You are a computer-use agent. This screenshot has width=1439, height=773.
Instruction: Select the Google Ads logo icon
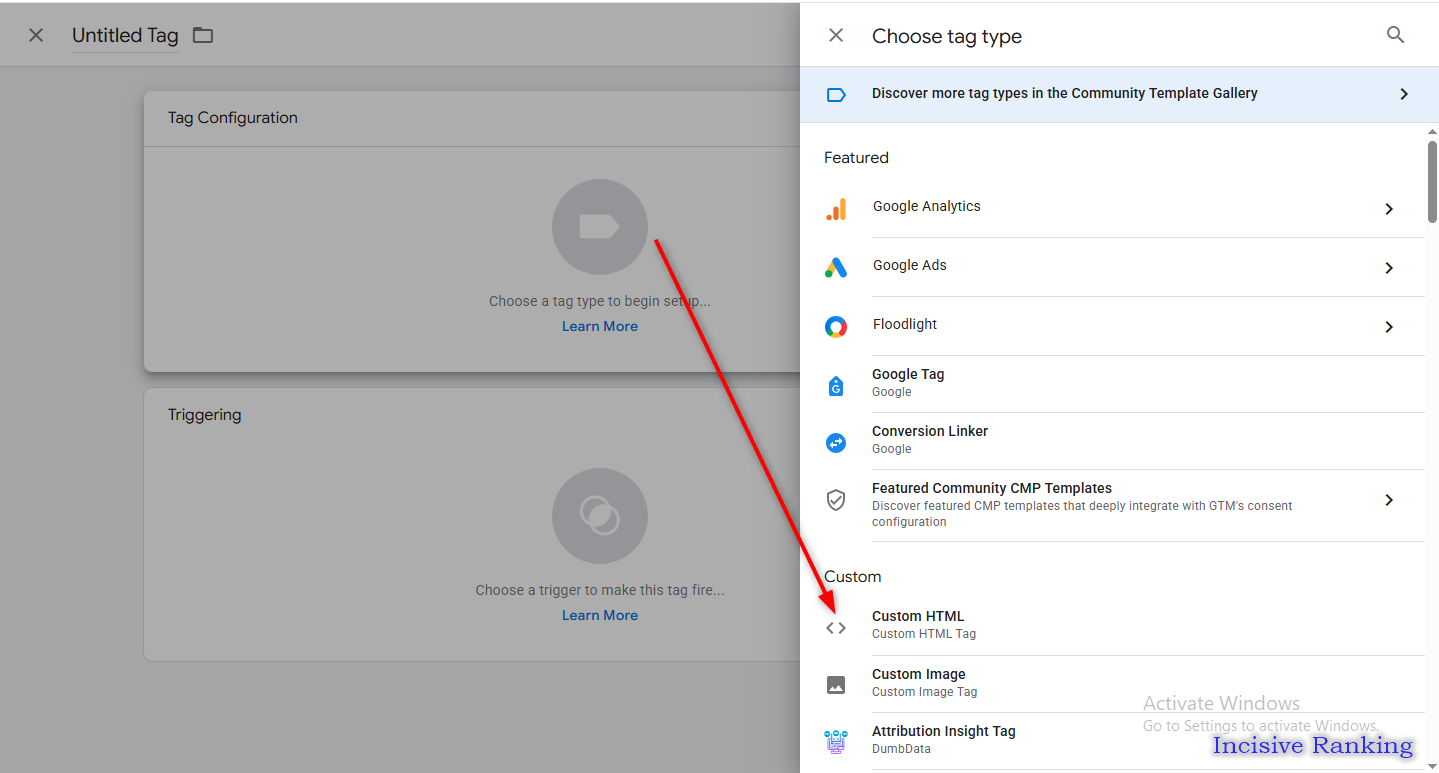click(836, 268)
